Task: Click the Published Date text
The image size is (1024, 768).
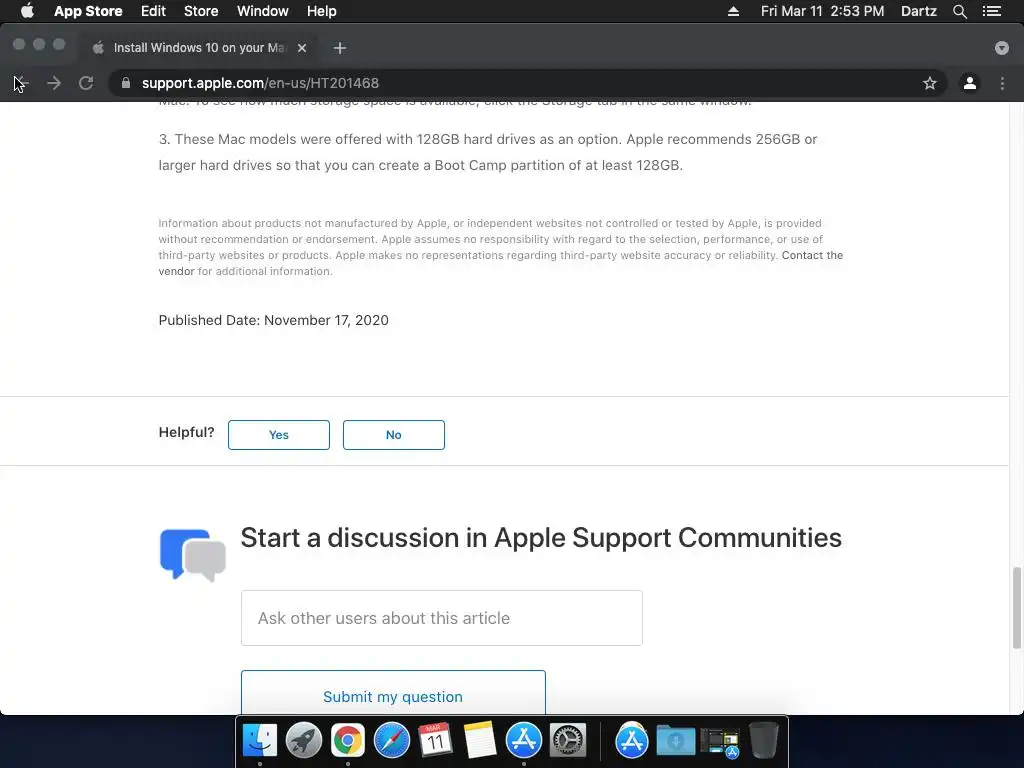Action: coord(274,320)
